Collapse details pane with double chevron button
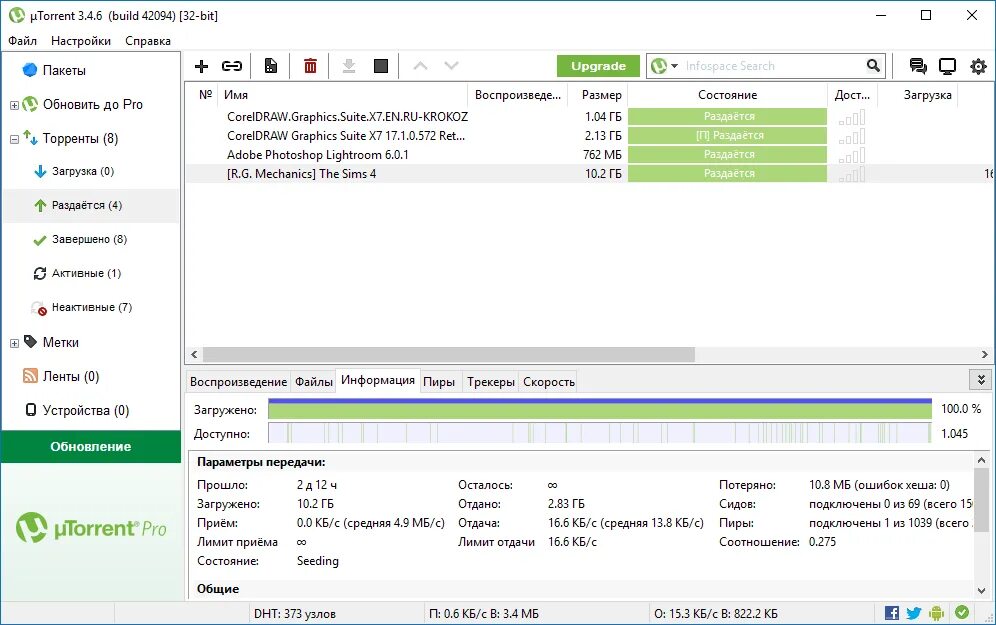 tap(981, 380)
